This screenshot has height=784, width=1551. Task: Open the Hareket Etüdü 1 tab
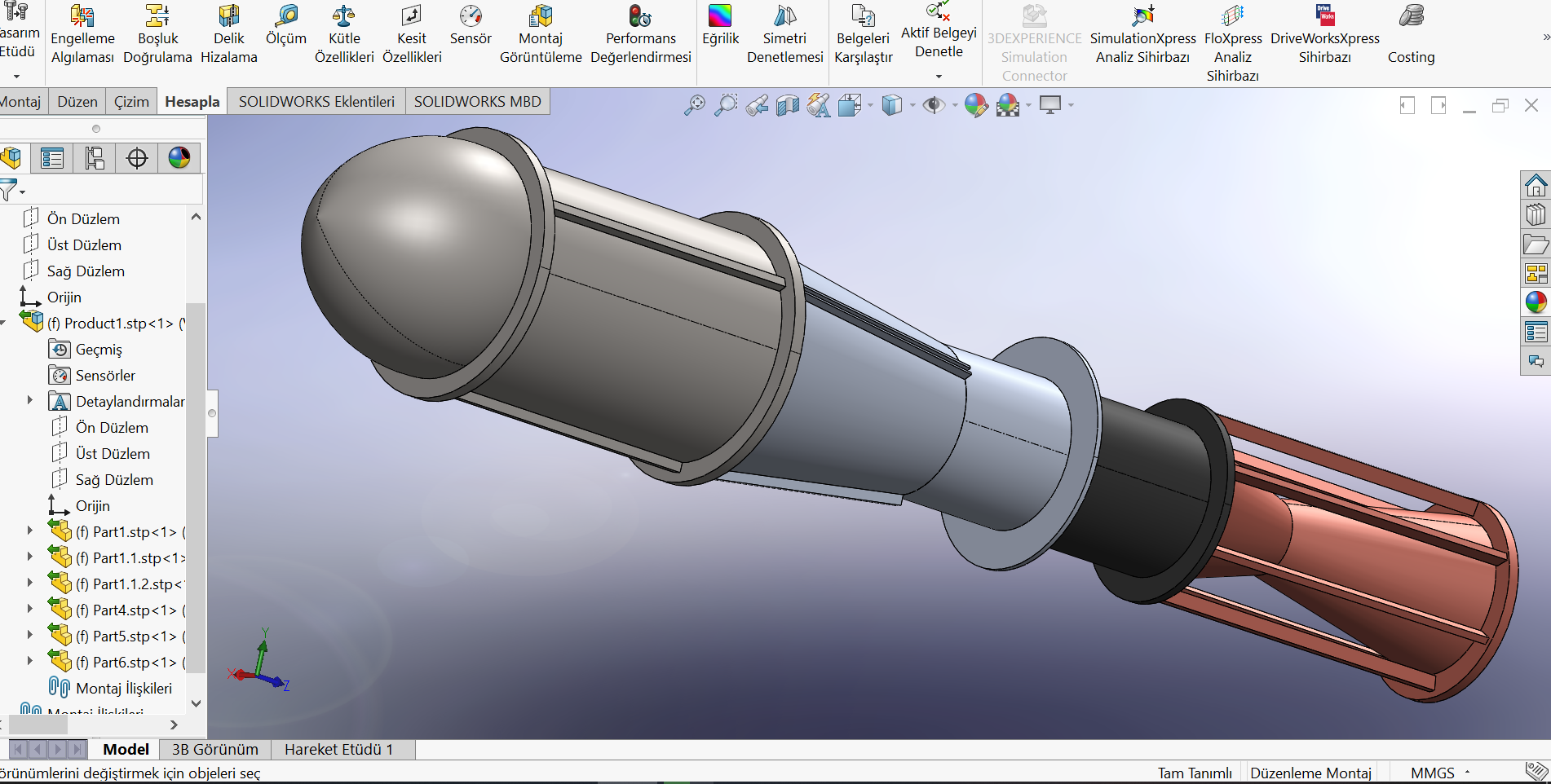click(338, 750)
